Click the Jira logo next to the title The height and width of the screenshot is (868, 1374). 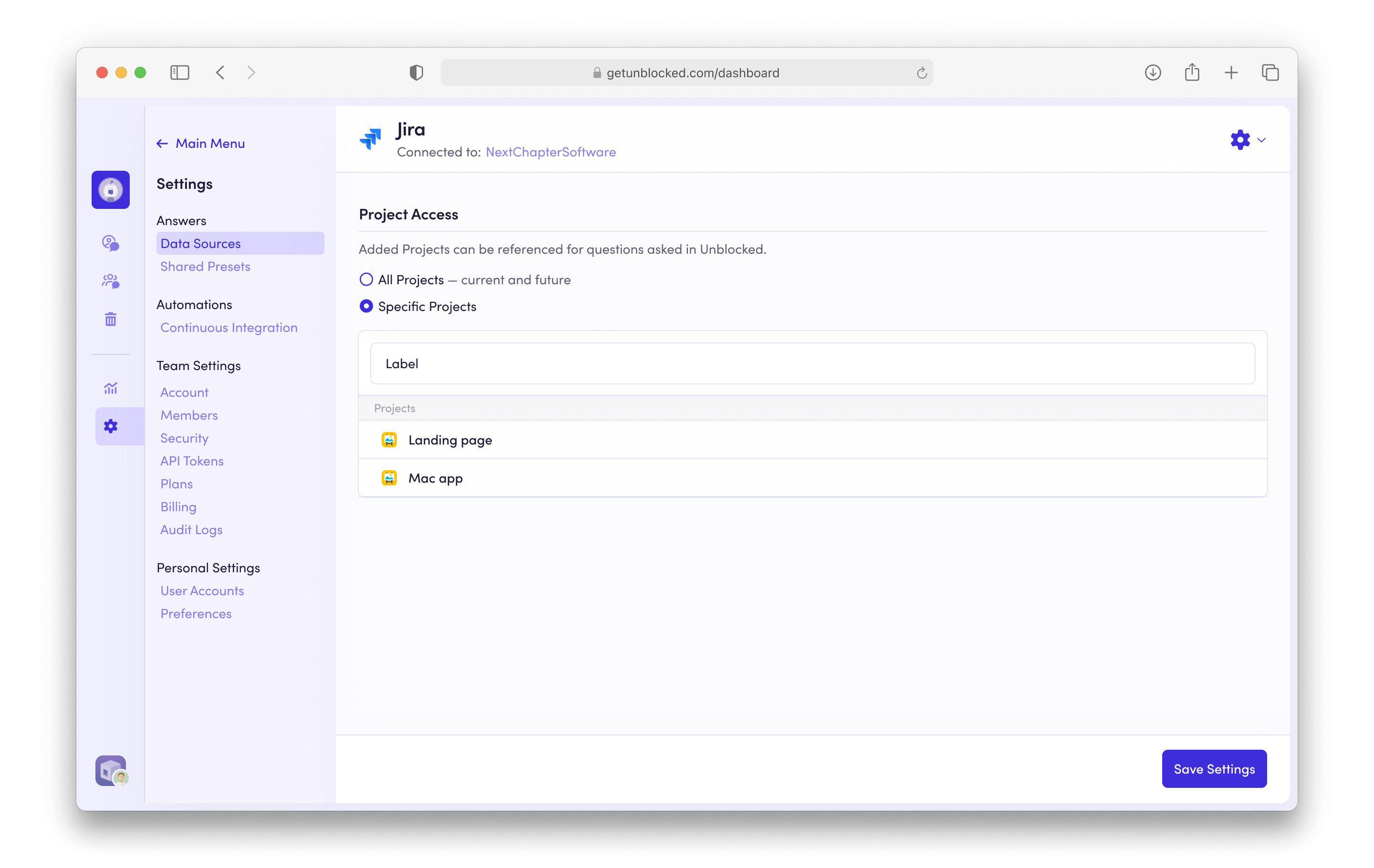pyautogui.click(x=371, y=139)
